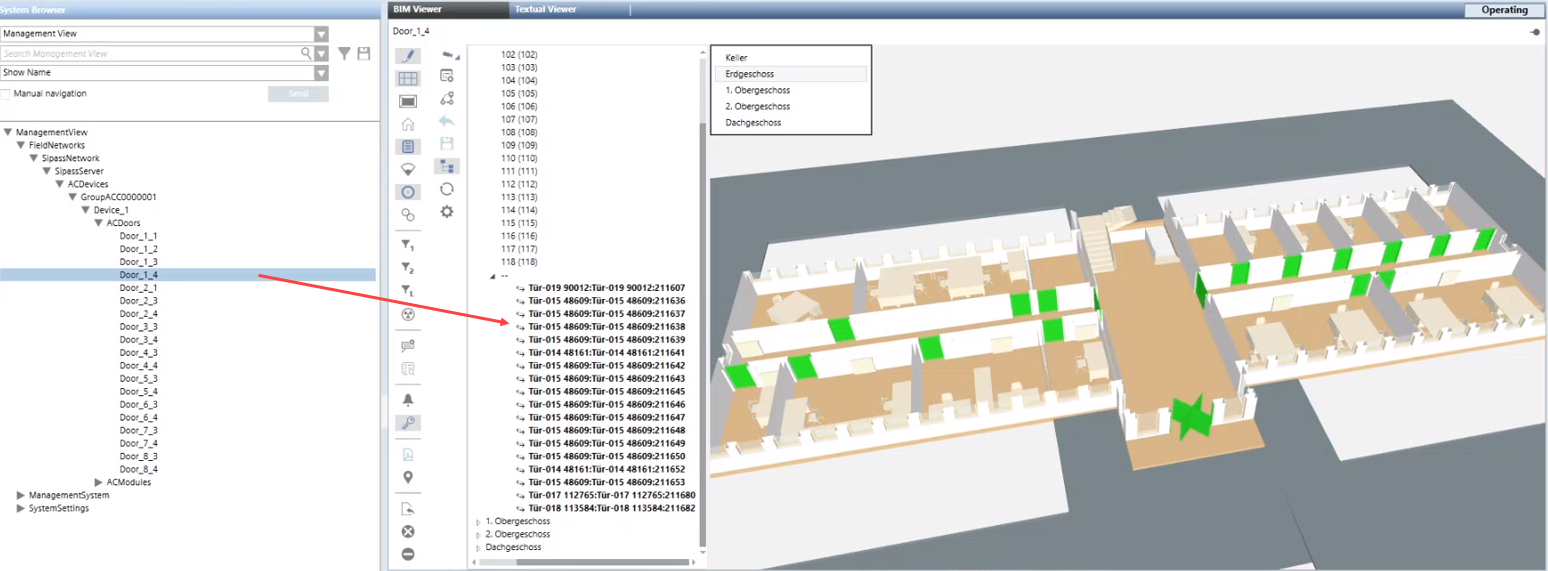Viewport: 1548px width, 571px height.
Task: Click the pencil markup tool icon
Action: [408, 56]
